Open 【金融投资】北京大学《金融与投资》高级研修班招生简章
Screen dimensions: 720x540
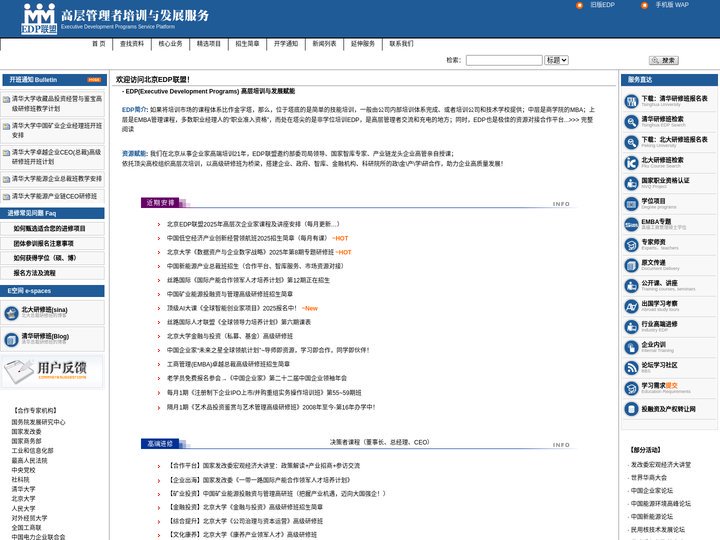245,507
